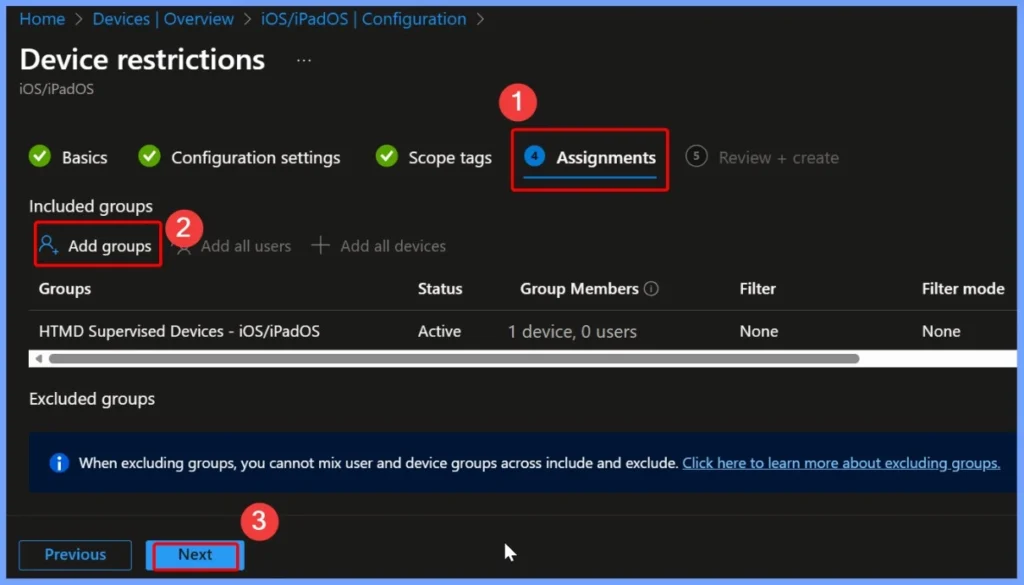Select the Basics step
Image resolution: width=1024 pixels, height=585 pixels.
[83, 157]
